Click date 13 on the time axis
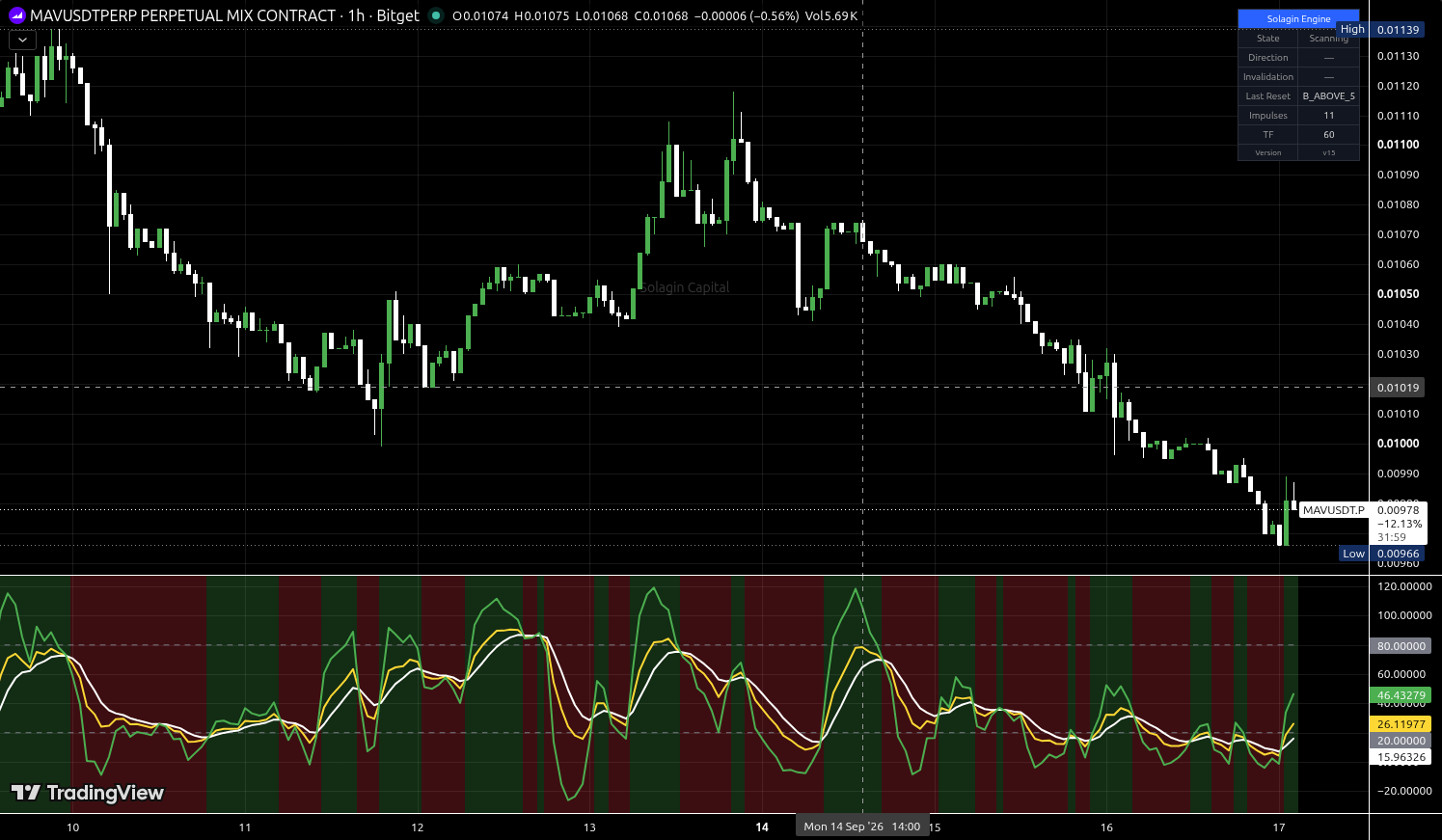The height and width of the screenshot is (840, 1442). [x=590, y=827]
